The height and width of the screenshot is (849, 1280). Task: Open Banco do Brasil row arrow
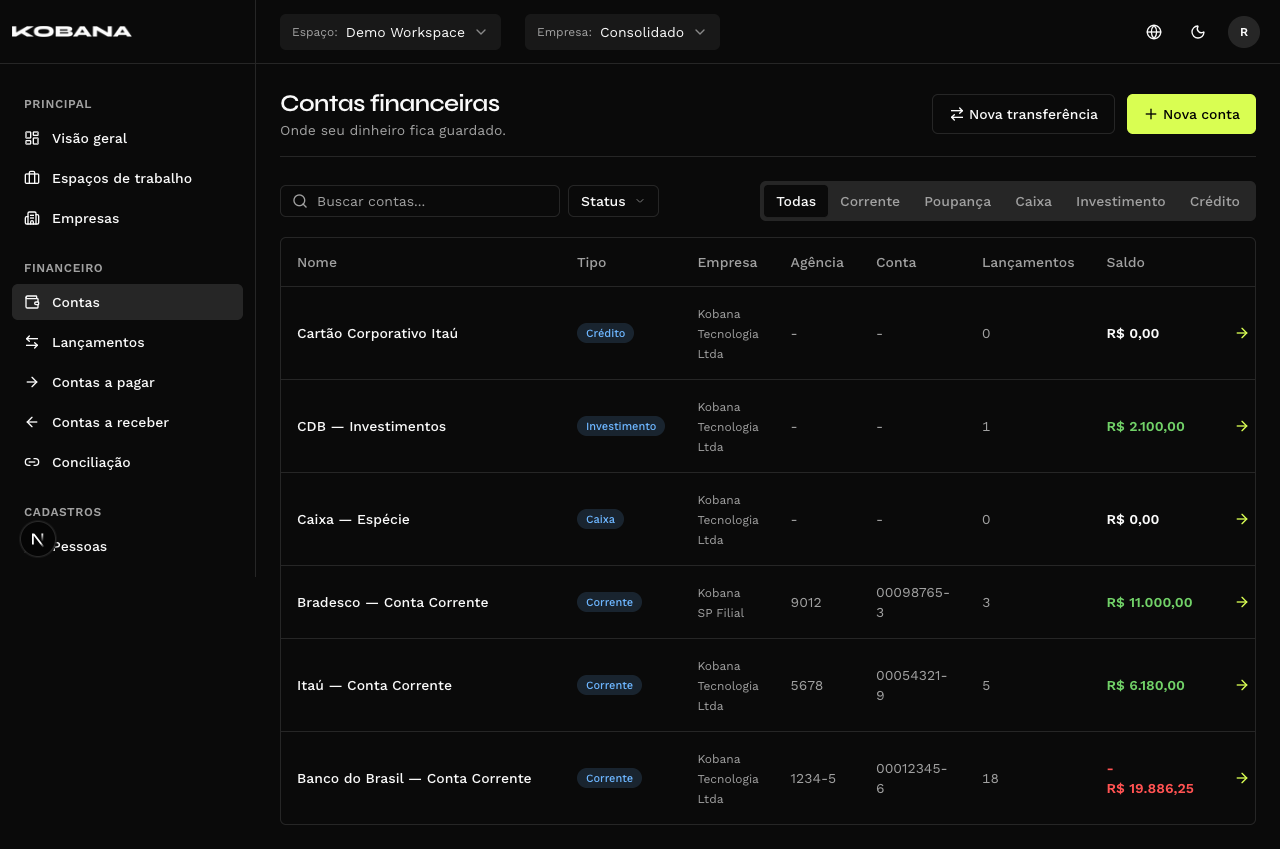click(1242, 778)
